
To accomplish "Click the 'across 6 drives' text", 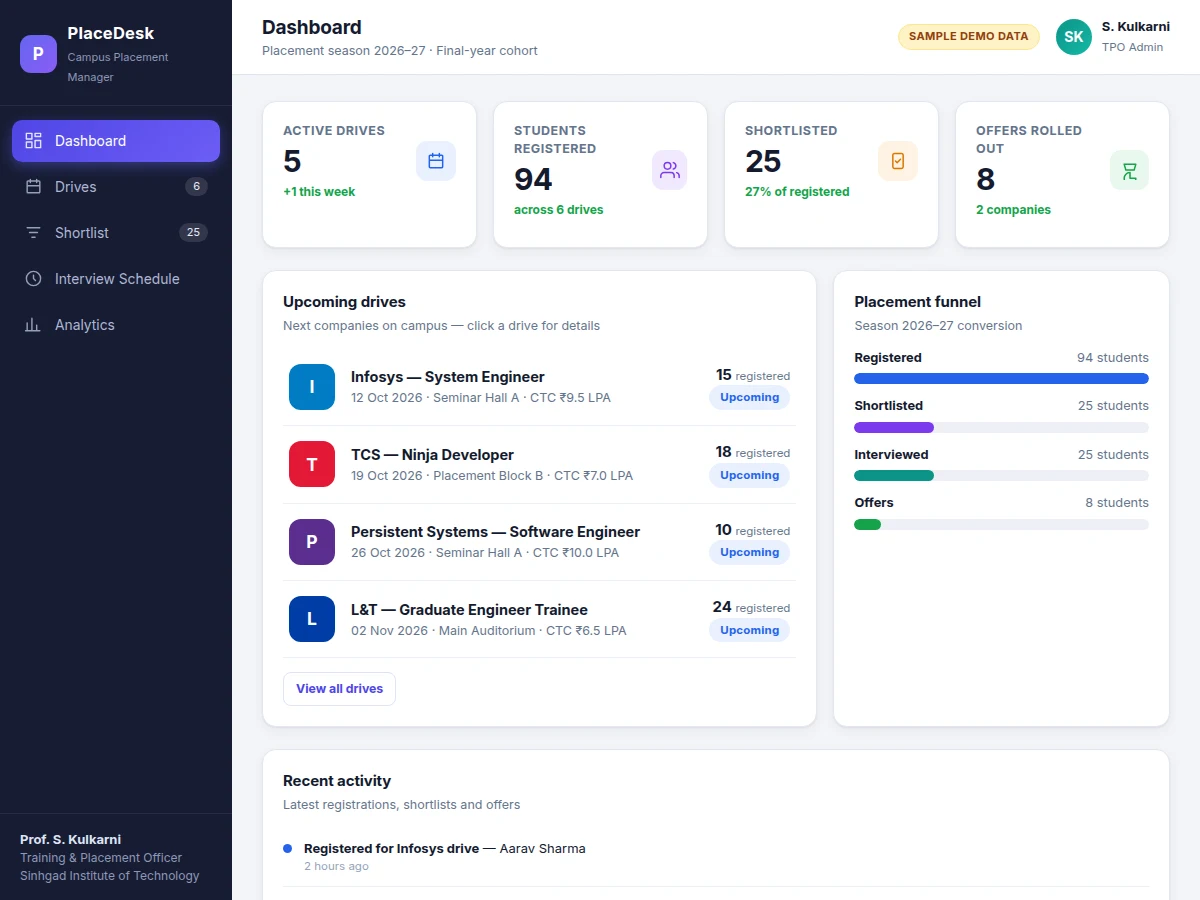I will point(559,210).
